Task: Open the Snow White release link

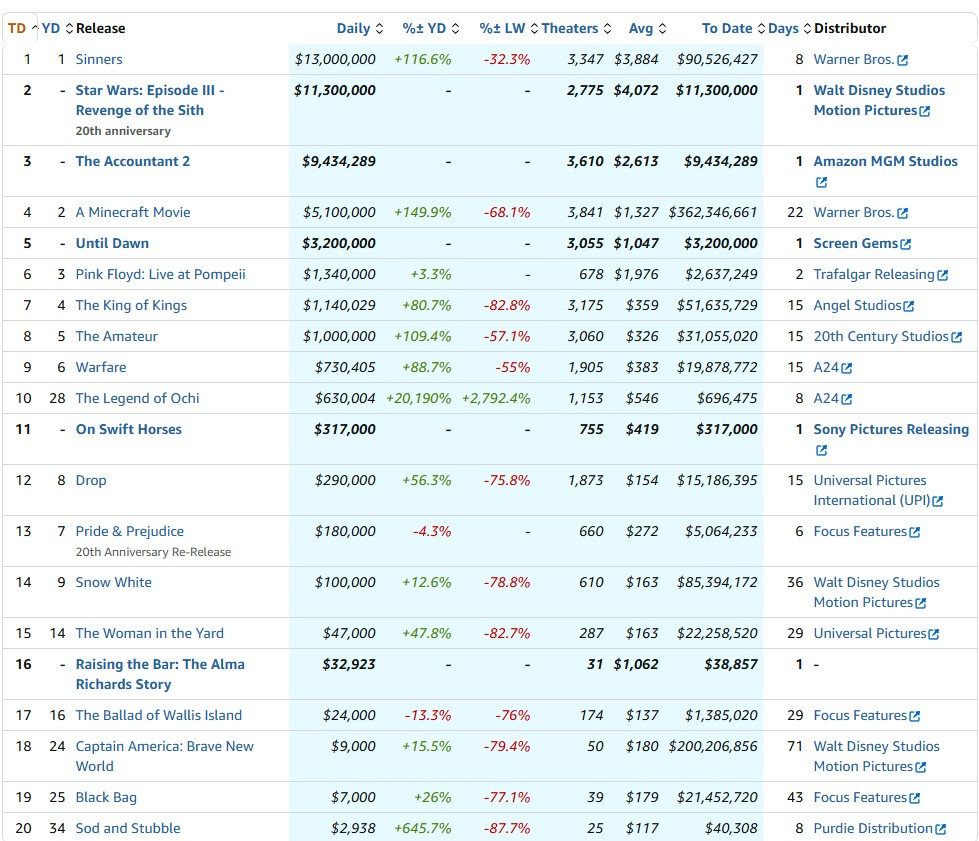Action: coord(114,583)
